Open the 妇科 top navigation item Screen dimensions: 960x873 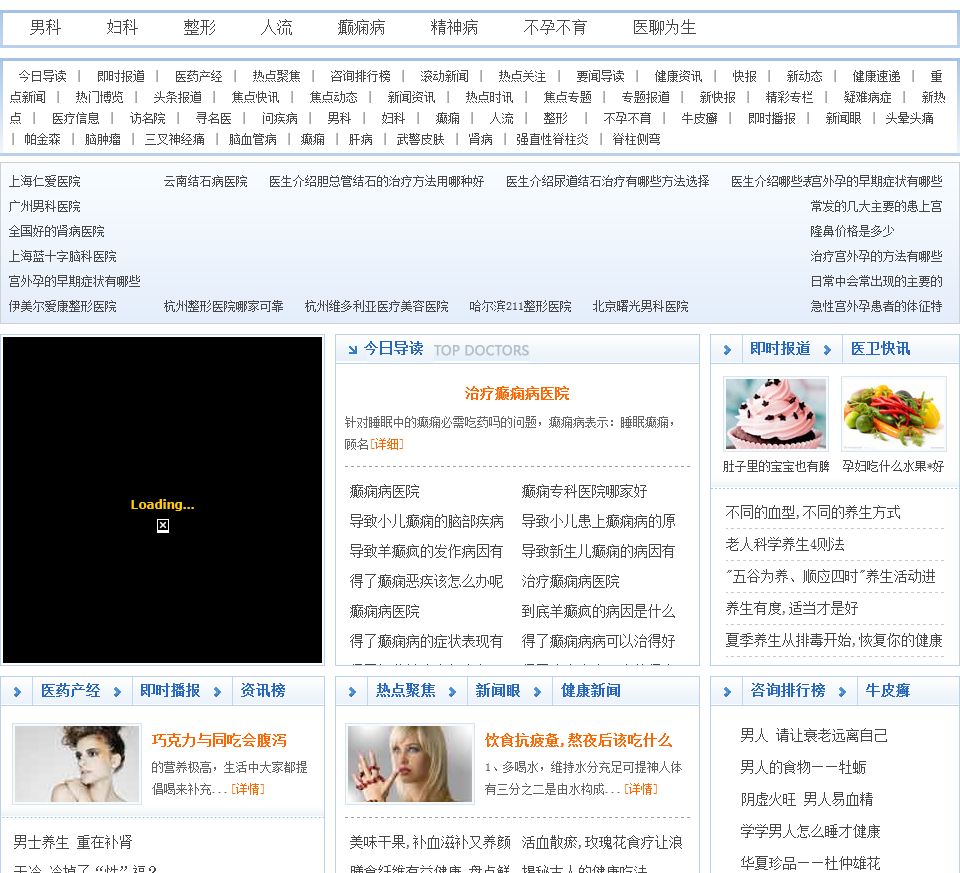click(x=122, y=28)
